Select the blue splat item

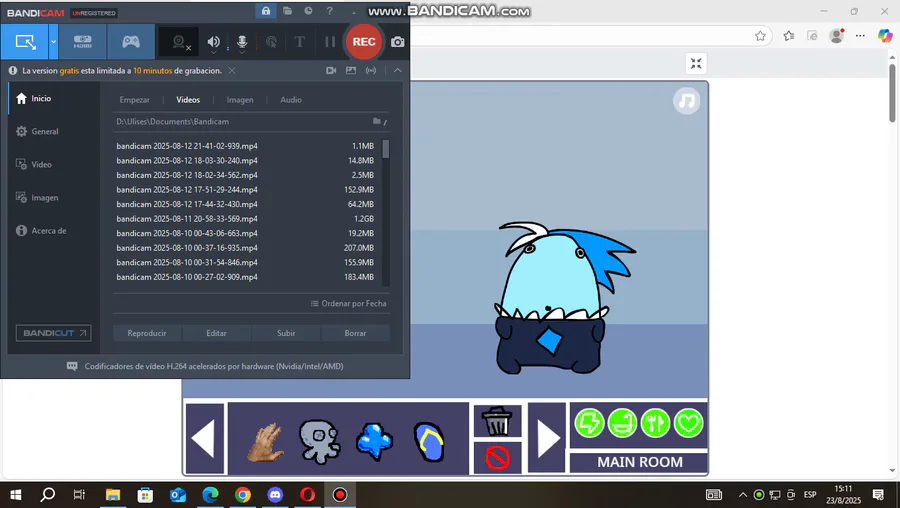click(375, 442)
